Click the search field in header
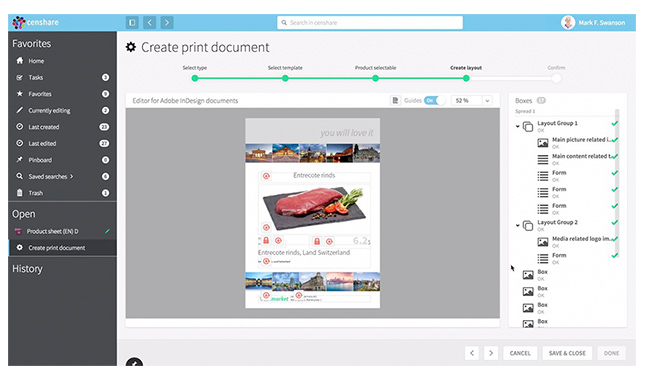Viewport: 646px width, 380px height. point(370,23)
